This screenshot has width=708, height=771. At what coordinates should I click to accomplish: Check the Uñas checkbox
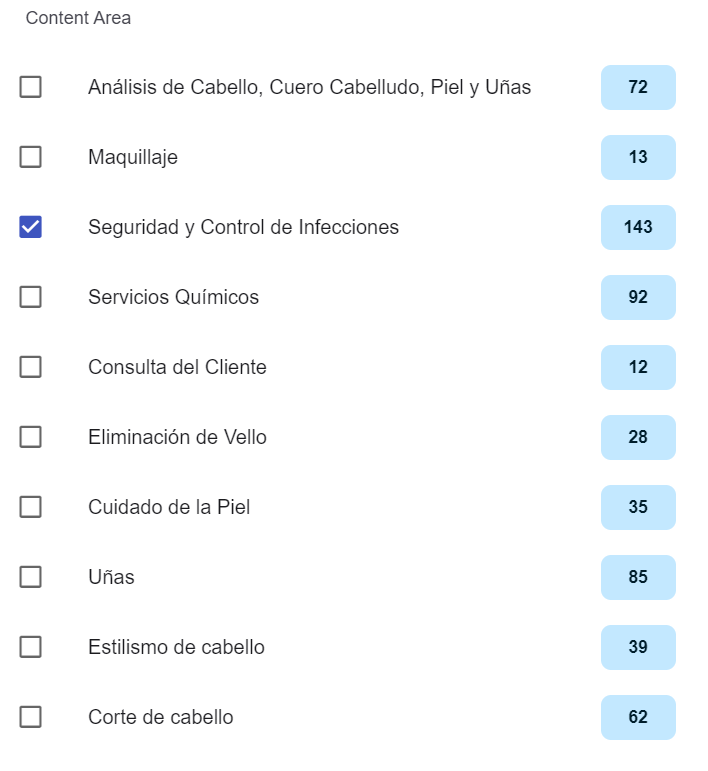(x=31, y=577)
